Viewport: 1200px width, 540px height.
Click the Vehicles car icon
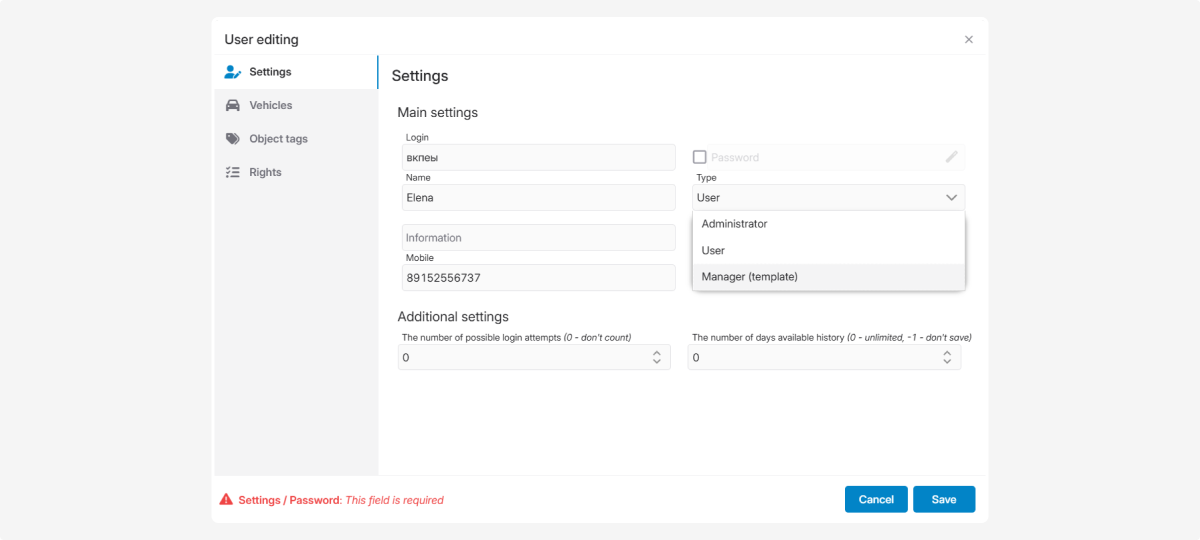tap(232, 105)
